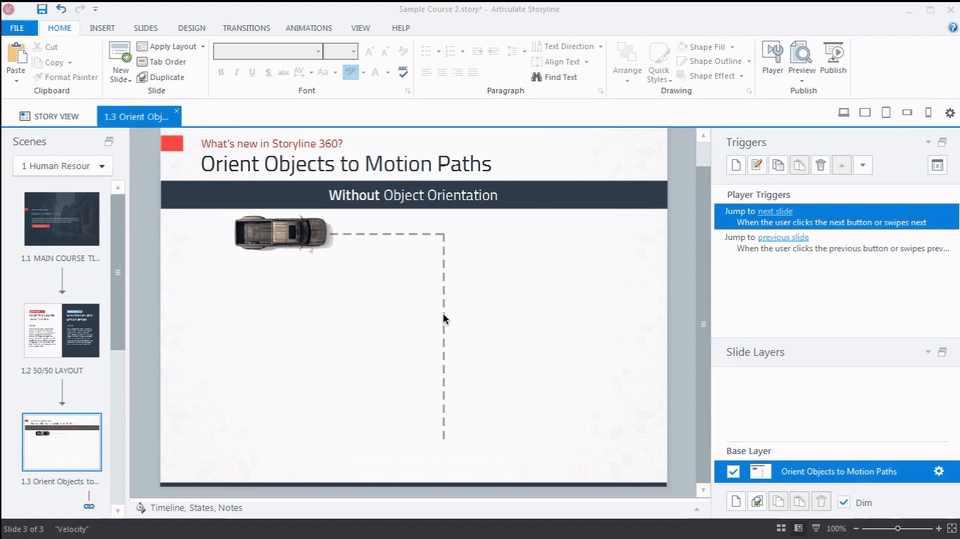
Task: Adjust the zoom slider handle
Action: pyautogui.click(x=898, y=528)
